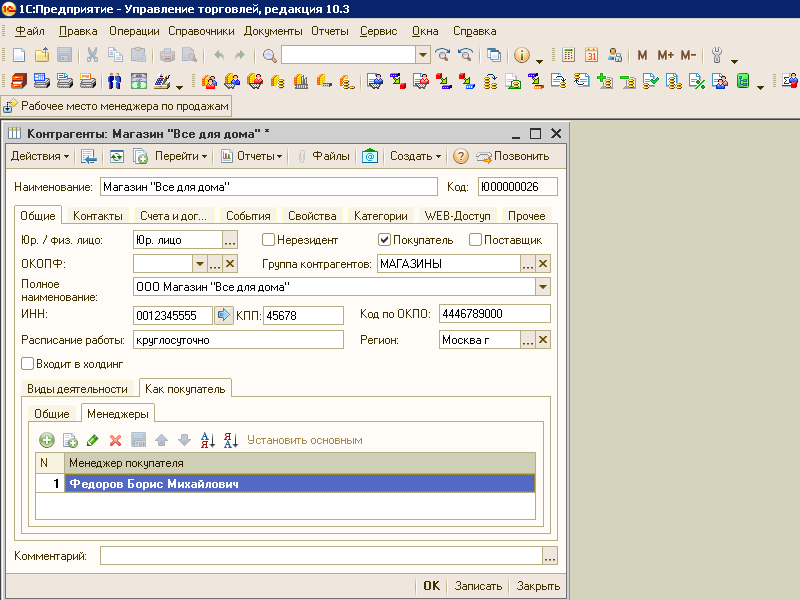Click the green add manager icon
This screenshot has height=600, width=800.
(x=47, y=440)
